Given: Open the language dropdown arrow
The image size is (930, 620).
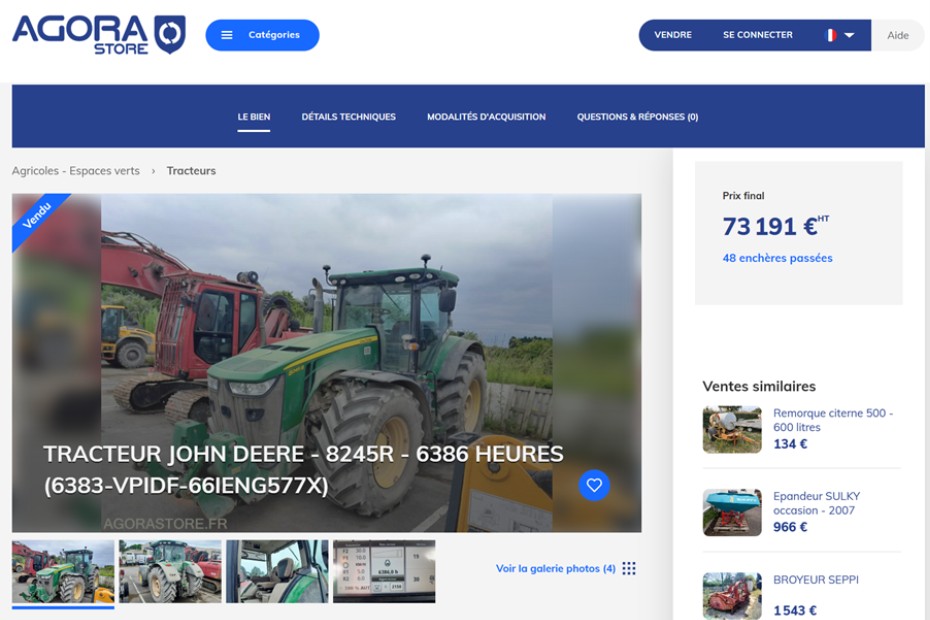Looking at the screenshot, I should (850, 35).
